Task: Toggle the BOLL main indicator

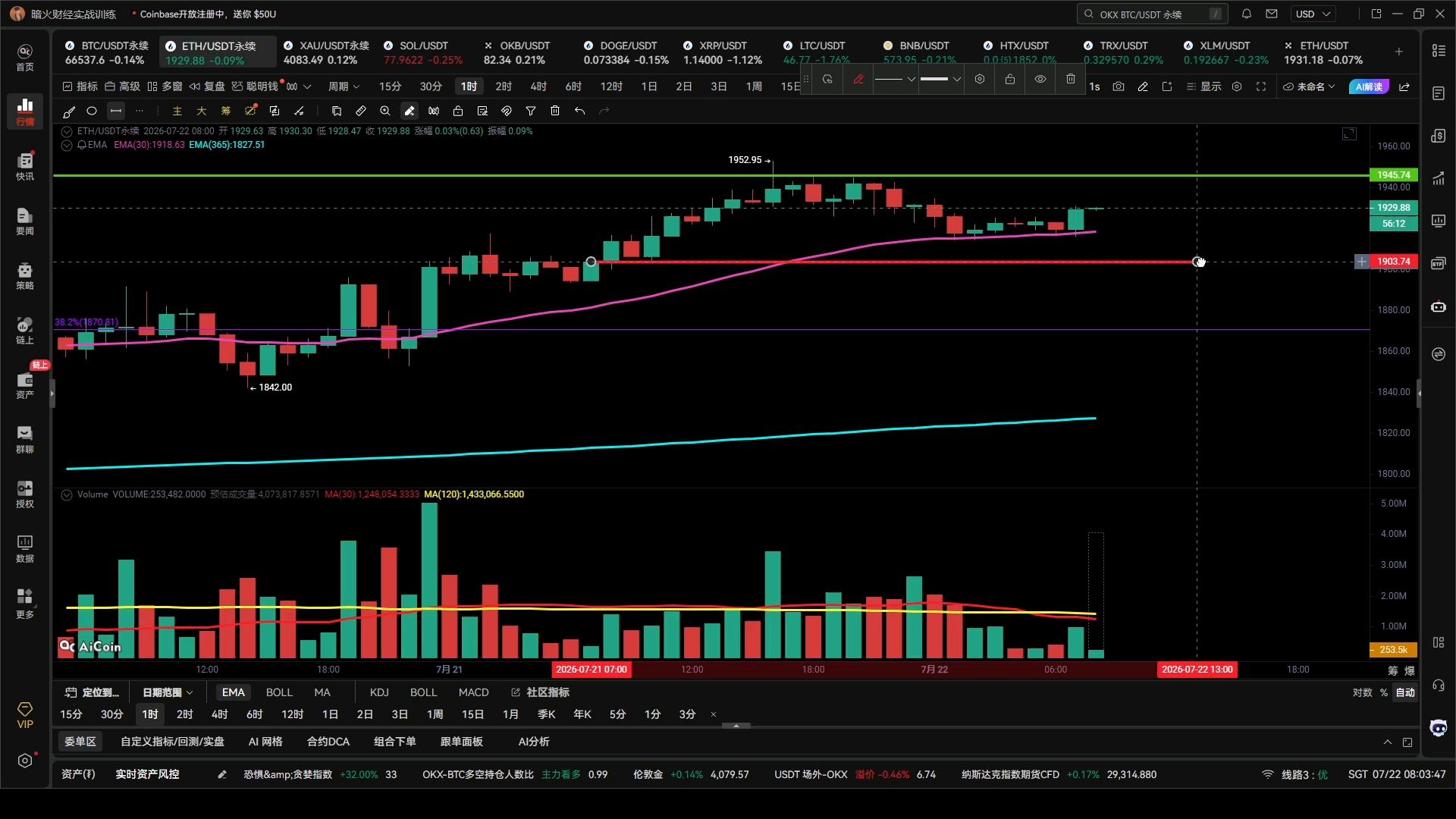Action: click(279, 692)
